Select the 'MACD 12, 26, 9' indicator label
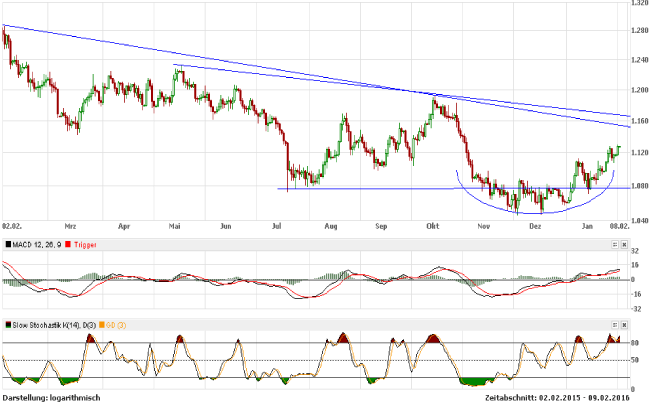Screen dimensions: 650x404 click(36, 242)
